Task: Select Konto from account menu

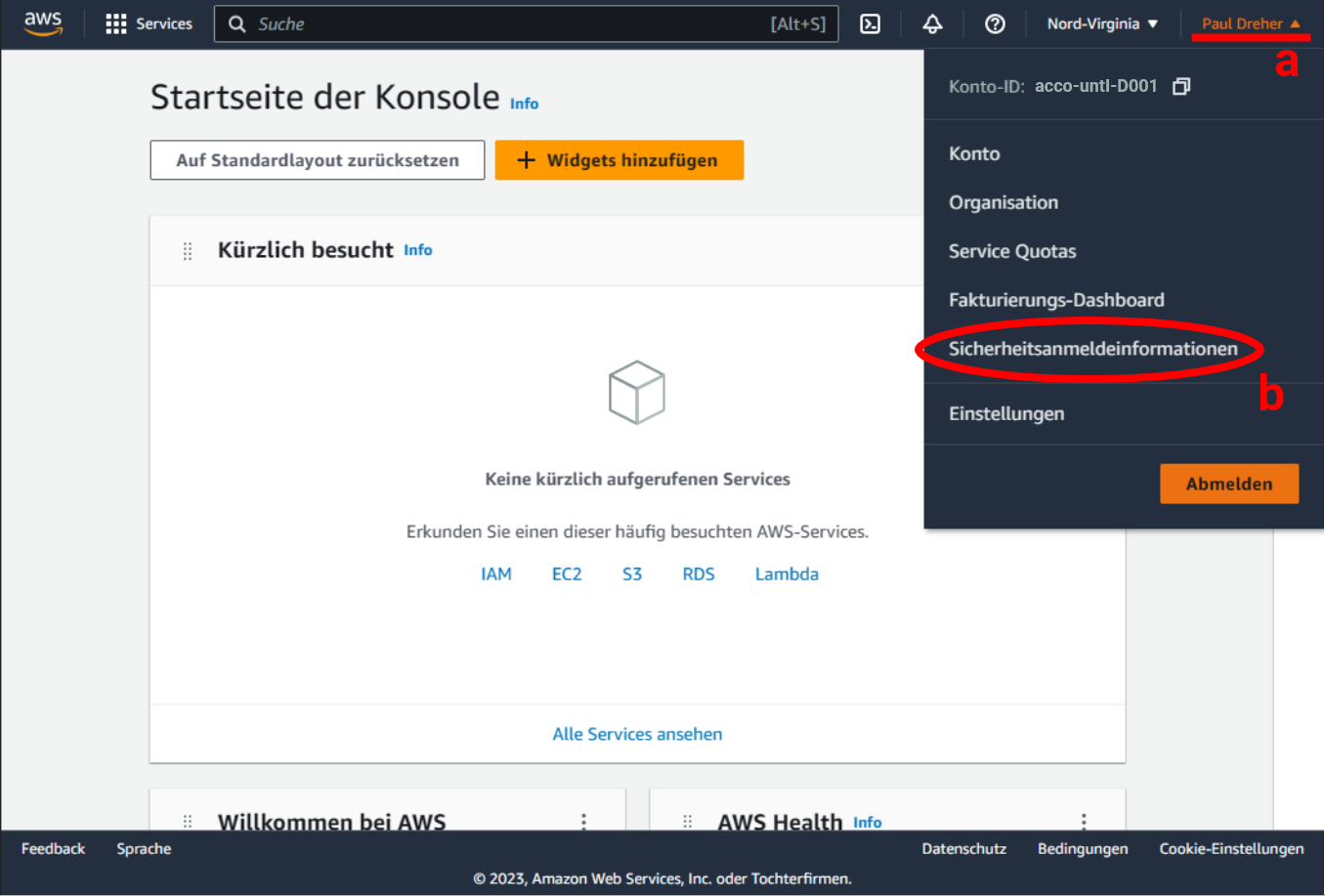Action: pos(974,153)
